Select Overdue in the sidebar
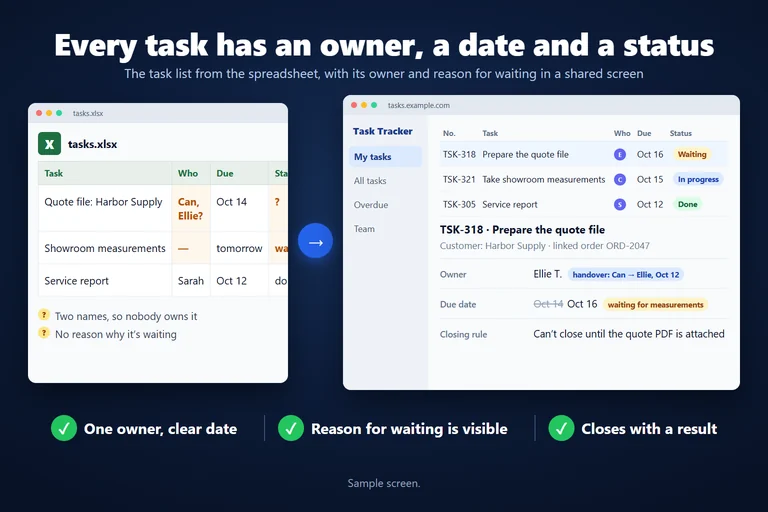Image resolution: width=768 pixels, height=512 pixels. 371,205
